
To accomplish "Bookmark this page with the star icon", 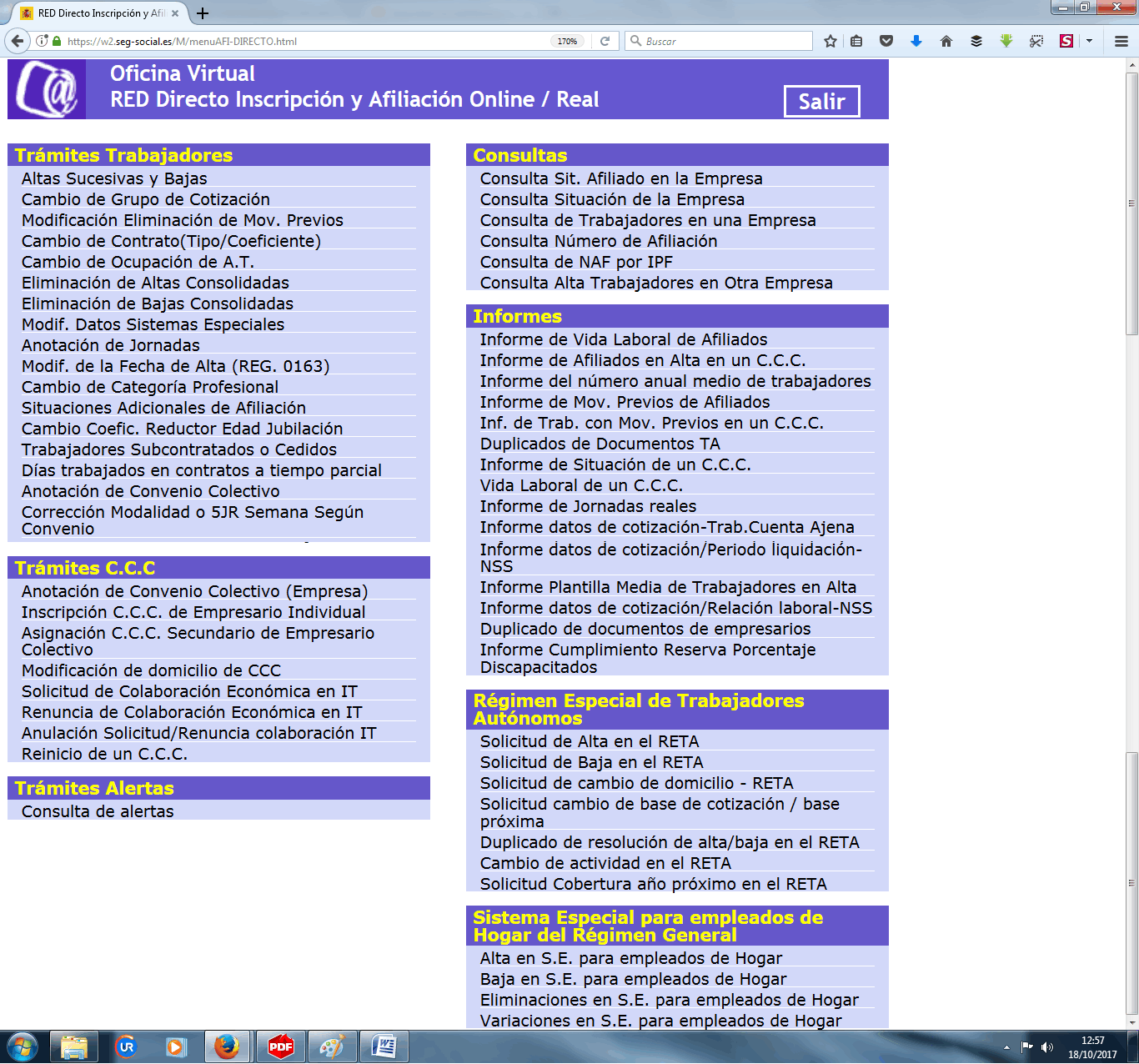I will coord(830,41).
